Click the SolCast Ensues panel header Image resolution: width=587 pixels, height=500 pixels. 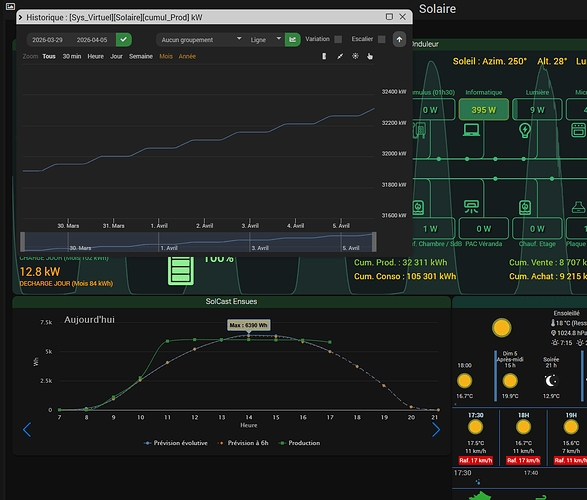(x=231, y=302)
